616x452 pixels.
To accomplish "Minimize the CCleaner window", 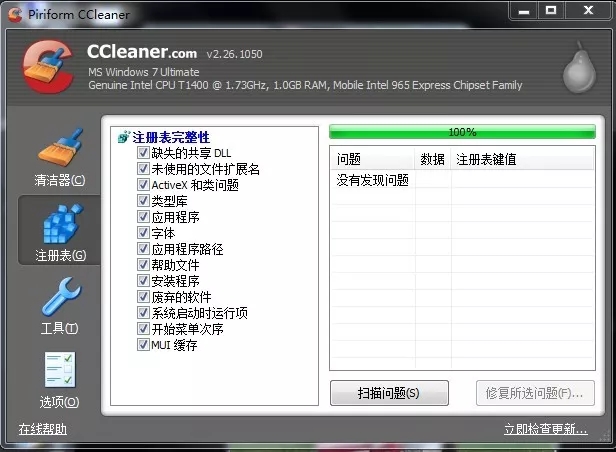I will [524, 11].
